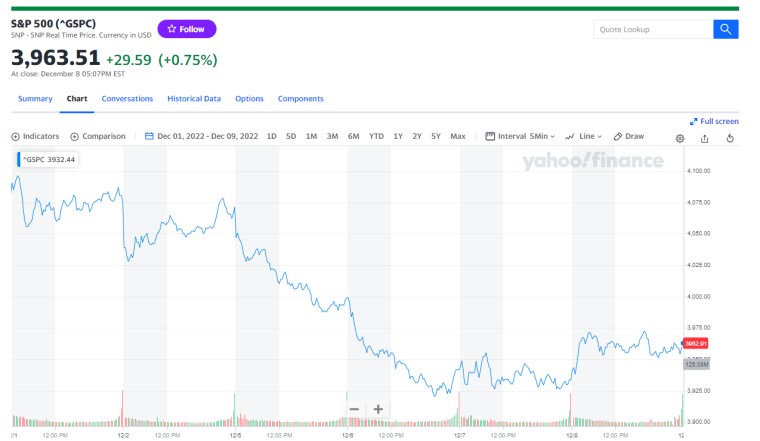760x441 pixels.
Task: Activate the Draw pencil tool
Action: click(x=629, y=136)
